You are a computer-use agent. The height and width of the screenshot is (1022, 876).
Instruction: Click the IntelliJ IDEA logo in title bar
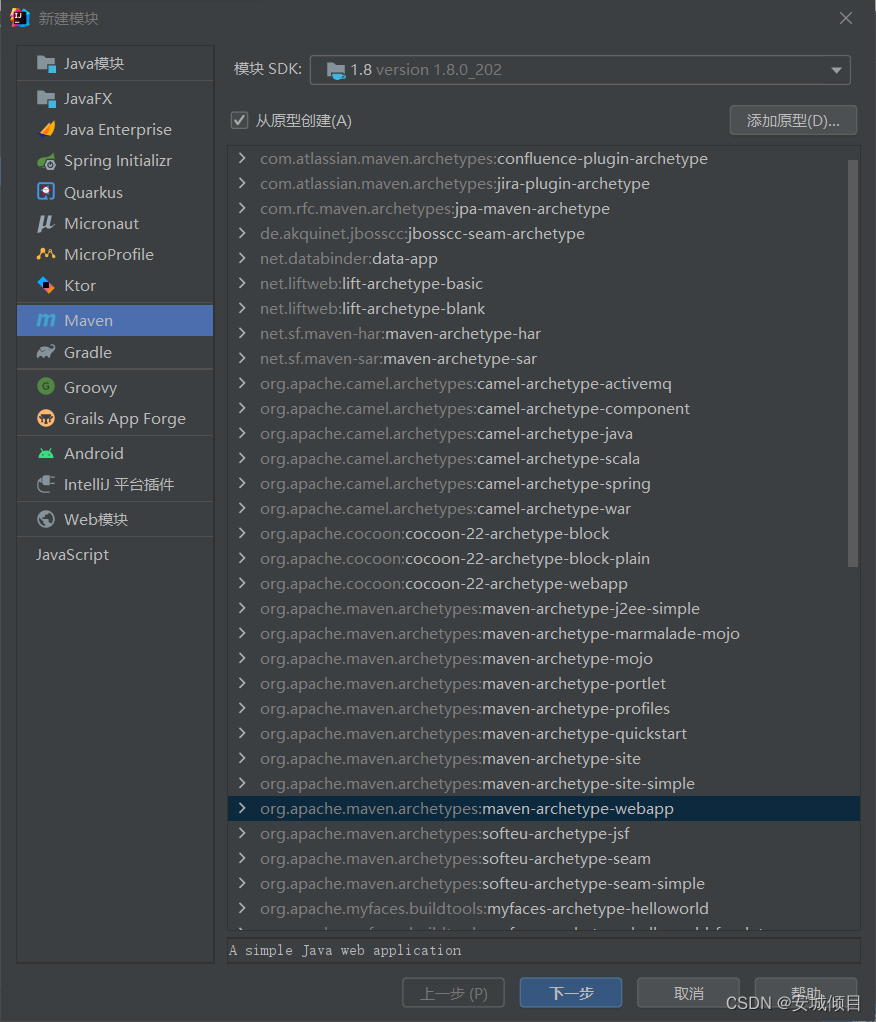[20, 18]
